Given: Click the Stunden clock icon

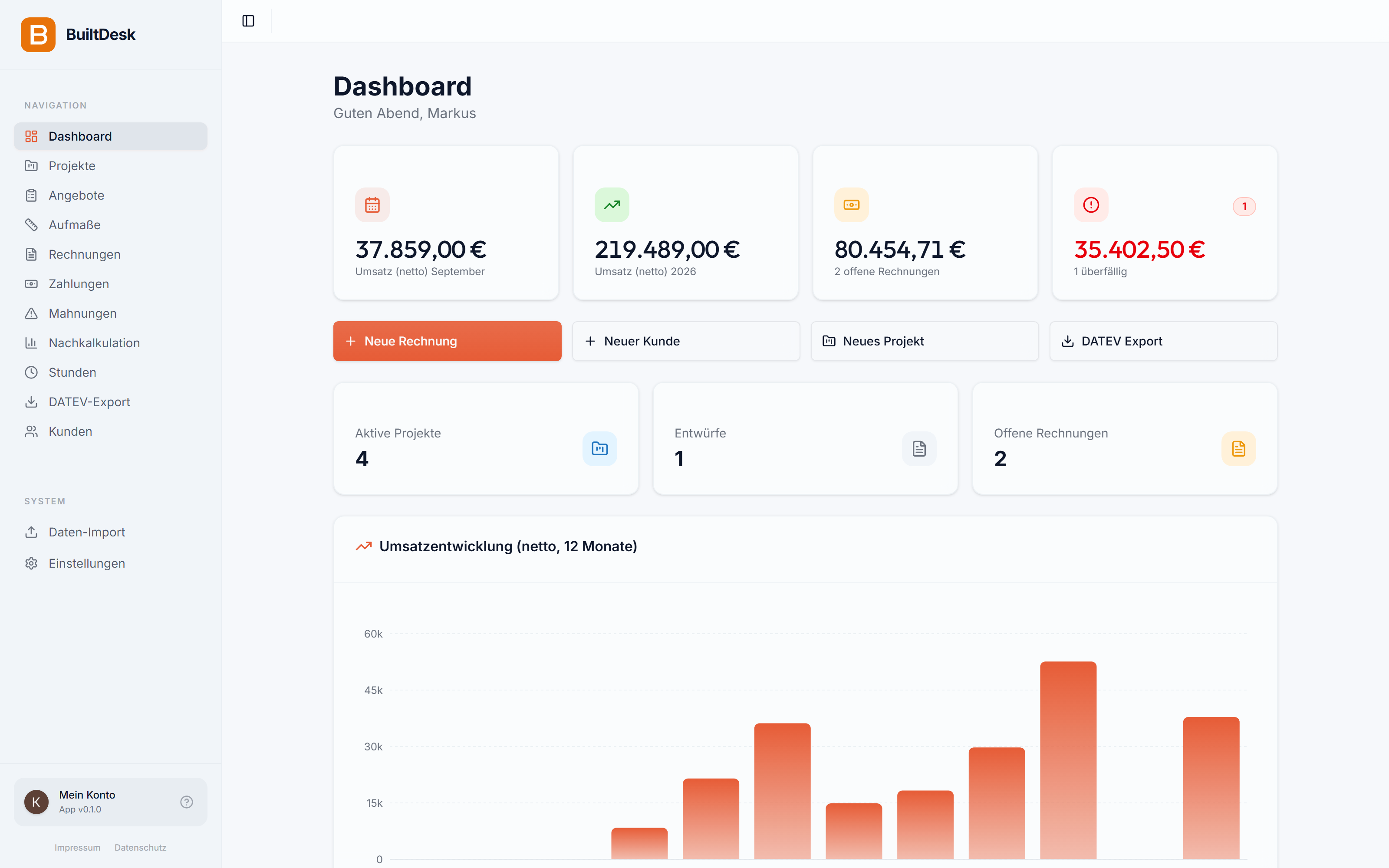Looking at the screenshot, I should click(x=31, y=372).
